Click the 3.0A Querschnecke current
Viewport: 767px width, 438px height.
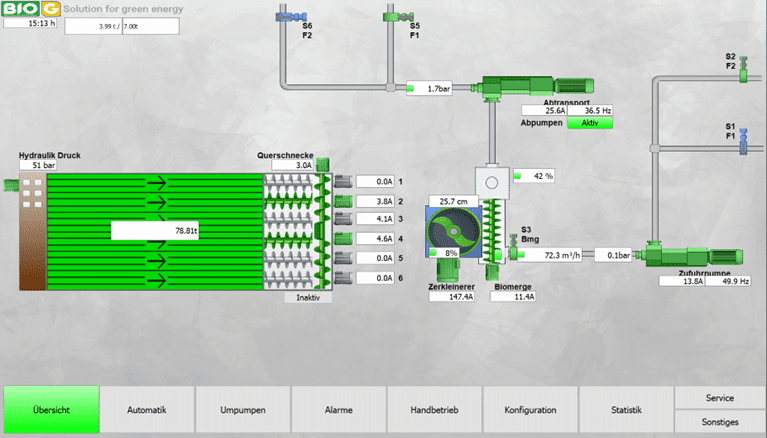pos(293,165)
